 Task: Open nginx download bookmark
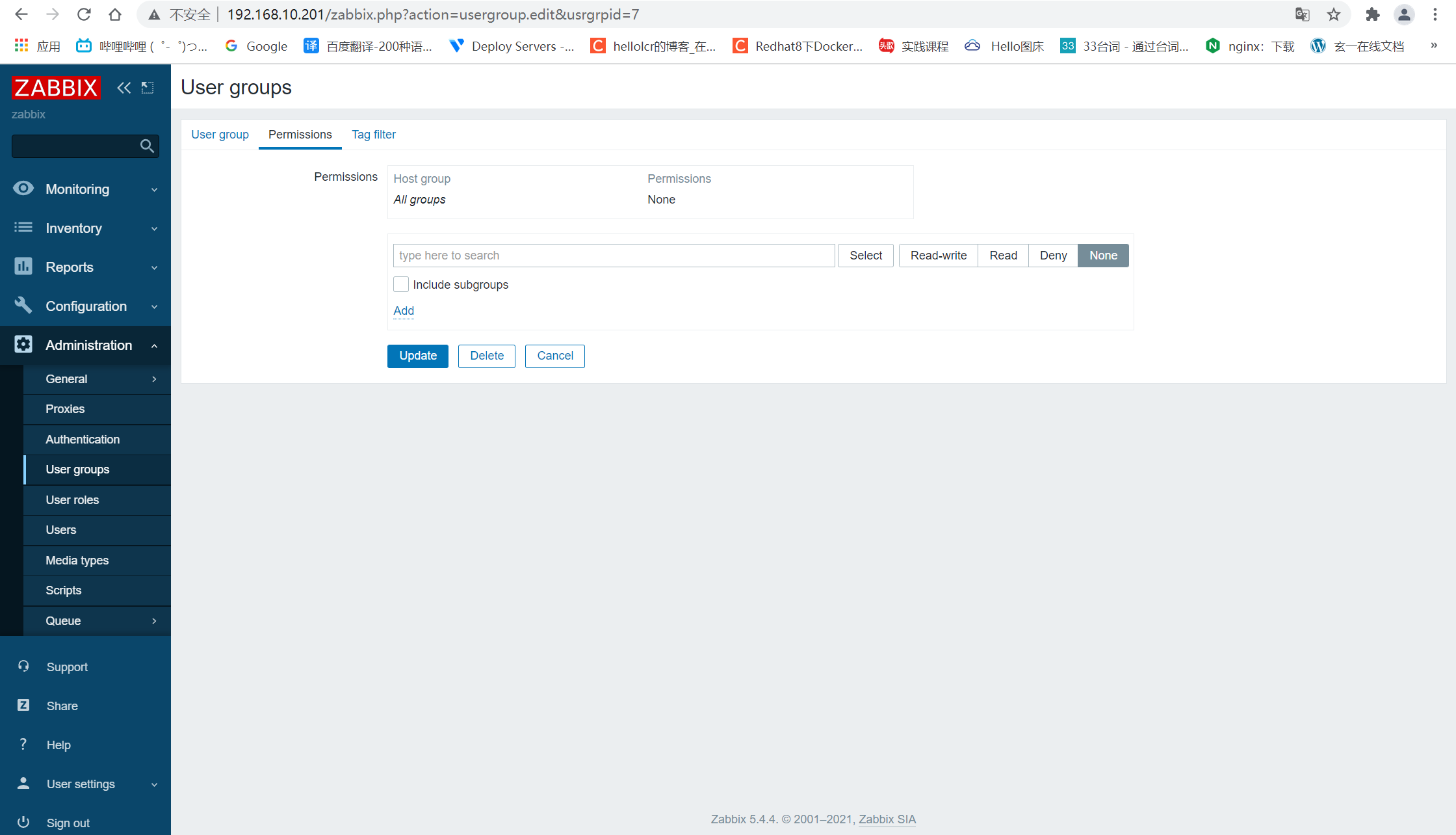coord(1250,46)
